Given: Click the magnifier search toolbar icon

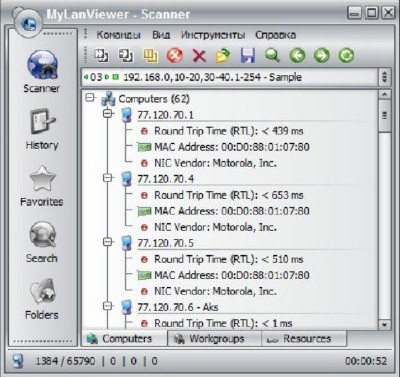Looking at the screenshot, I should point(272,55).
